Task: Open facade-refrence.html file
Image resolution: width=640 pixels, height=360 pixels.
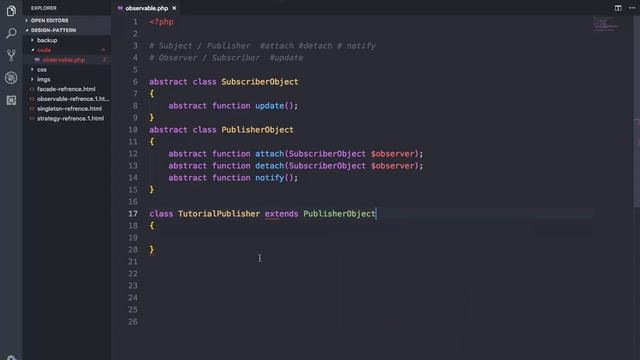Action: coord(66,89)
